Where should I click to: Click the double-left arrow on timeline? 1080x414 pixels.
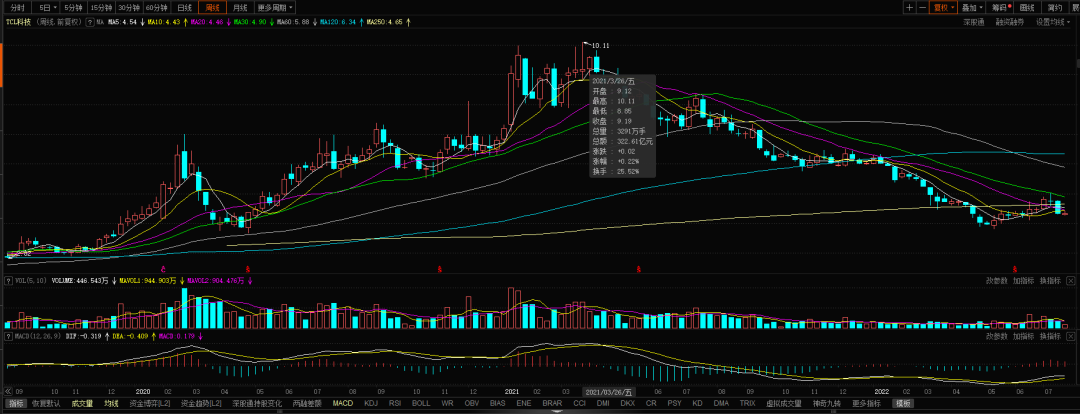10,391
